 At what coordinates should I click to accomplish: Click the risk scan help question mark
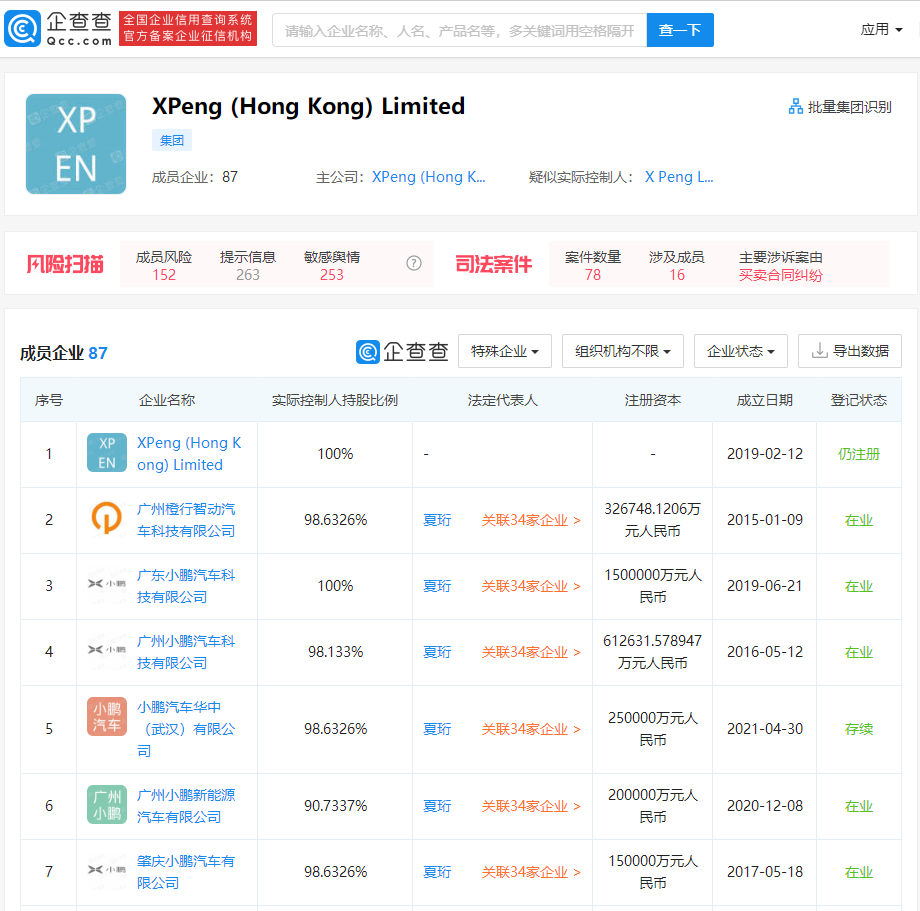click(414, 263)
